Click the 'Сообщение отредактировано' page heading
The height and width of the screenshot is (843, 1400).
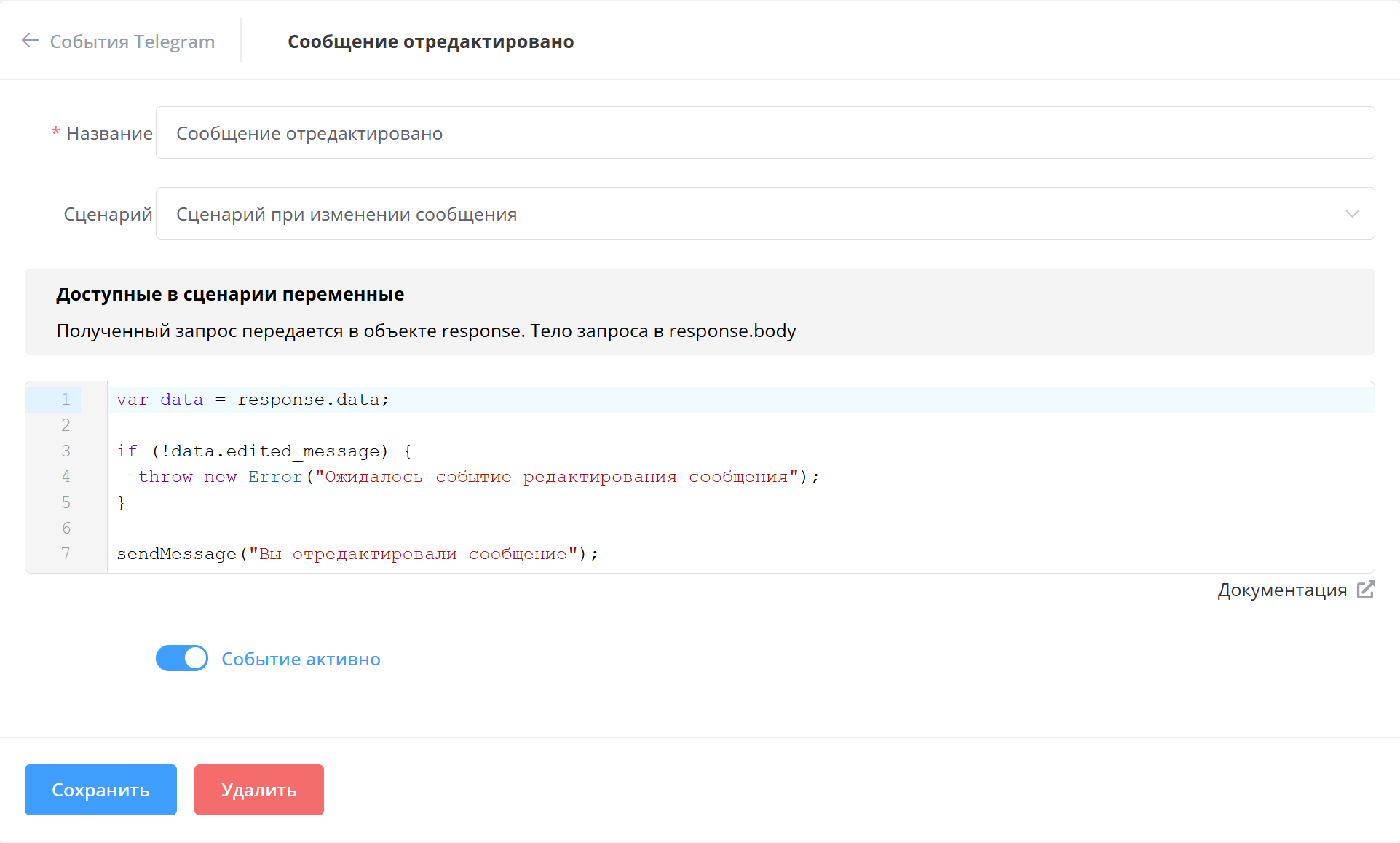click(430, 41)
